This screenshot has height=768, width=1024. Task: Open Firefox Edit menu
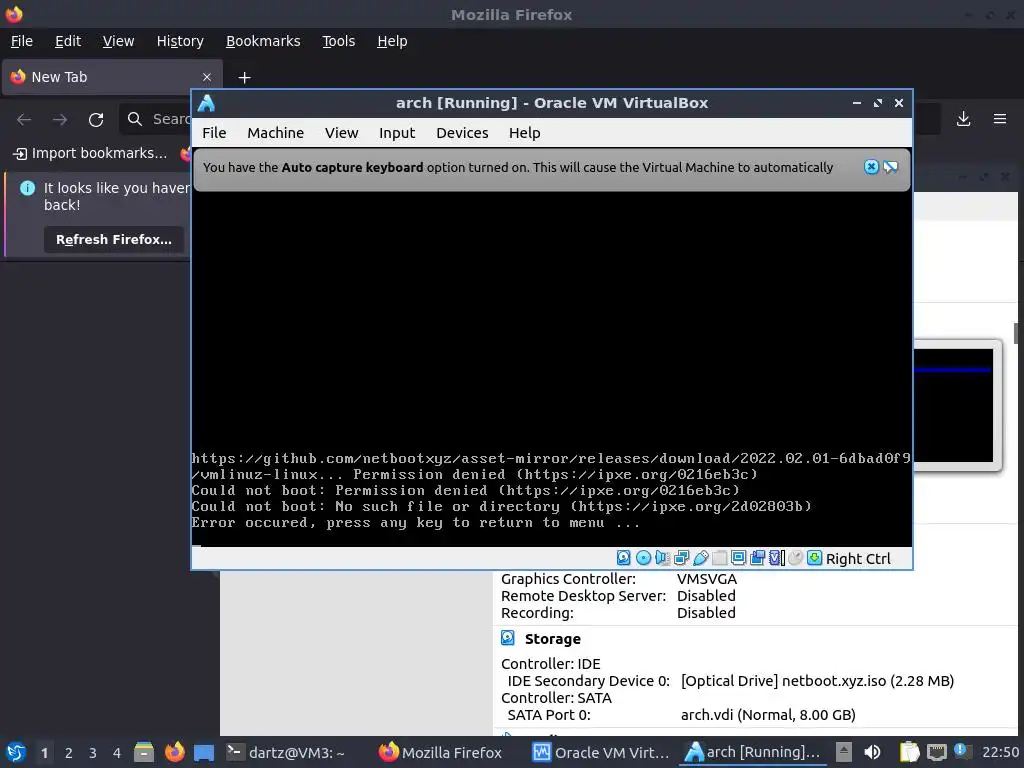(68, 41)
